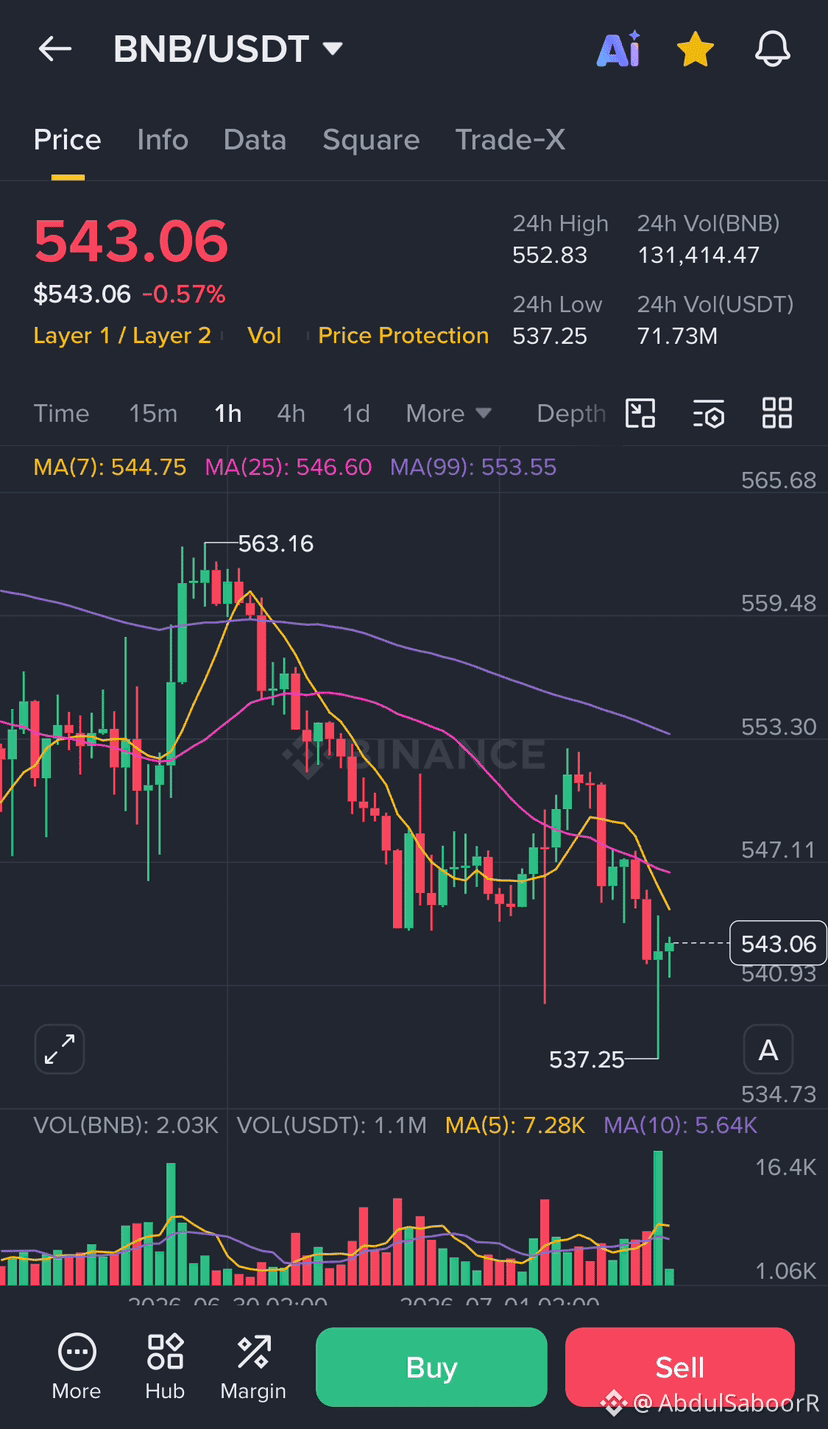The image size is (828, 1429).
Task: Switch to the Price tab
Action: pyautogui.click(x=67, y=140)
